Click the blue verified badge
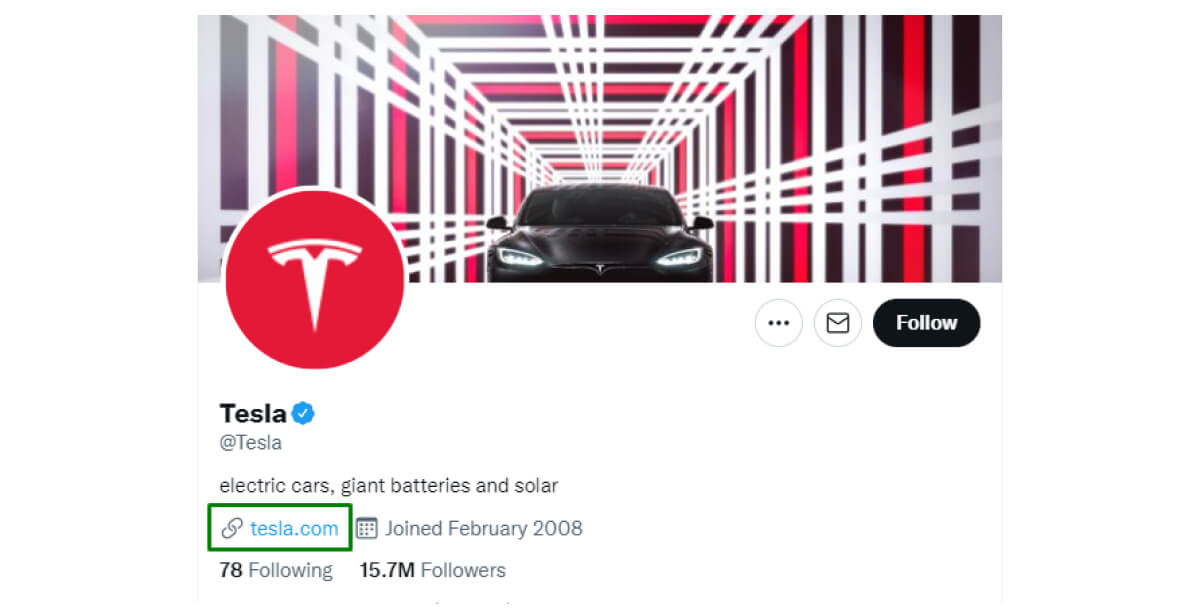The image size is (1200, 614). click(303, 413)
